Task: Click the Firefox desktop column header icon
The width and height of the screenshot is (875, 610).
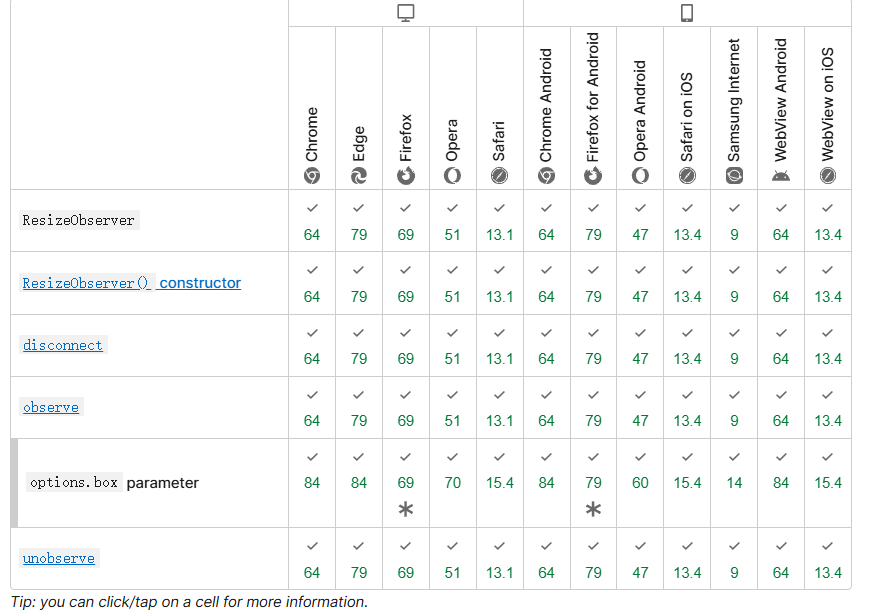Action: coord(406,176)
